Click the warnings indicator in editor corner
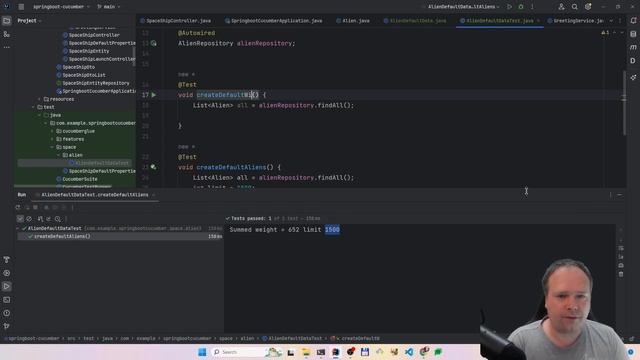 point(605,33)
